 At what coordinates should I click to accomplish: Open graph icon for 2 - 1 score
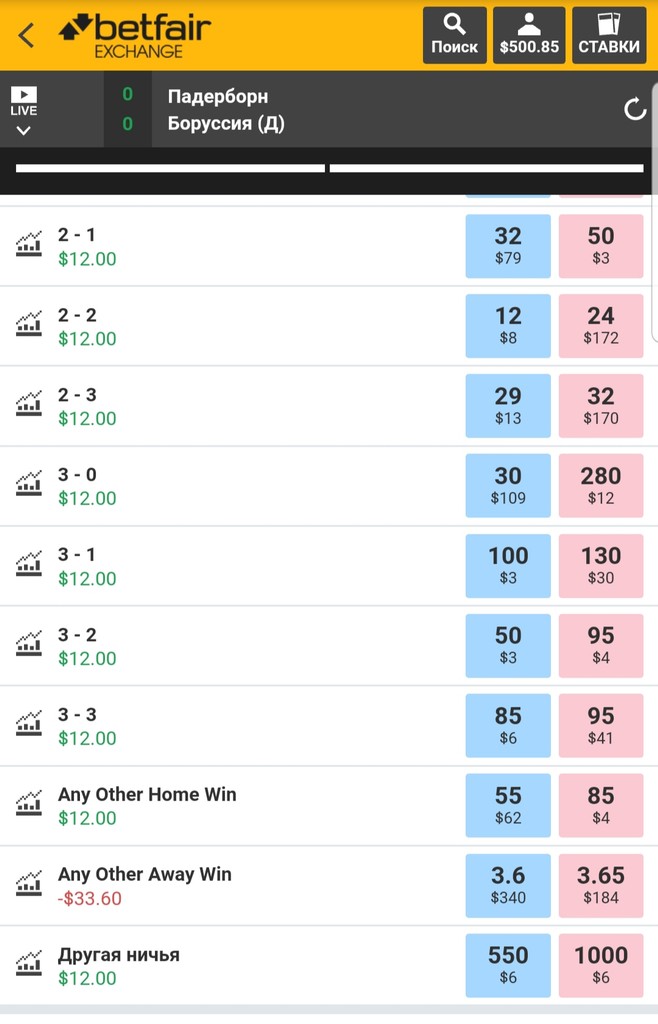[x=29, y=244]
